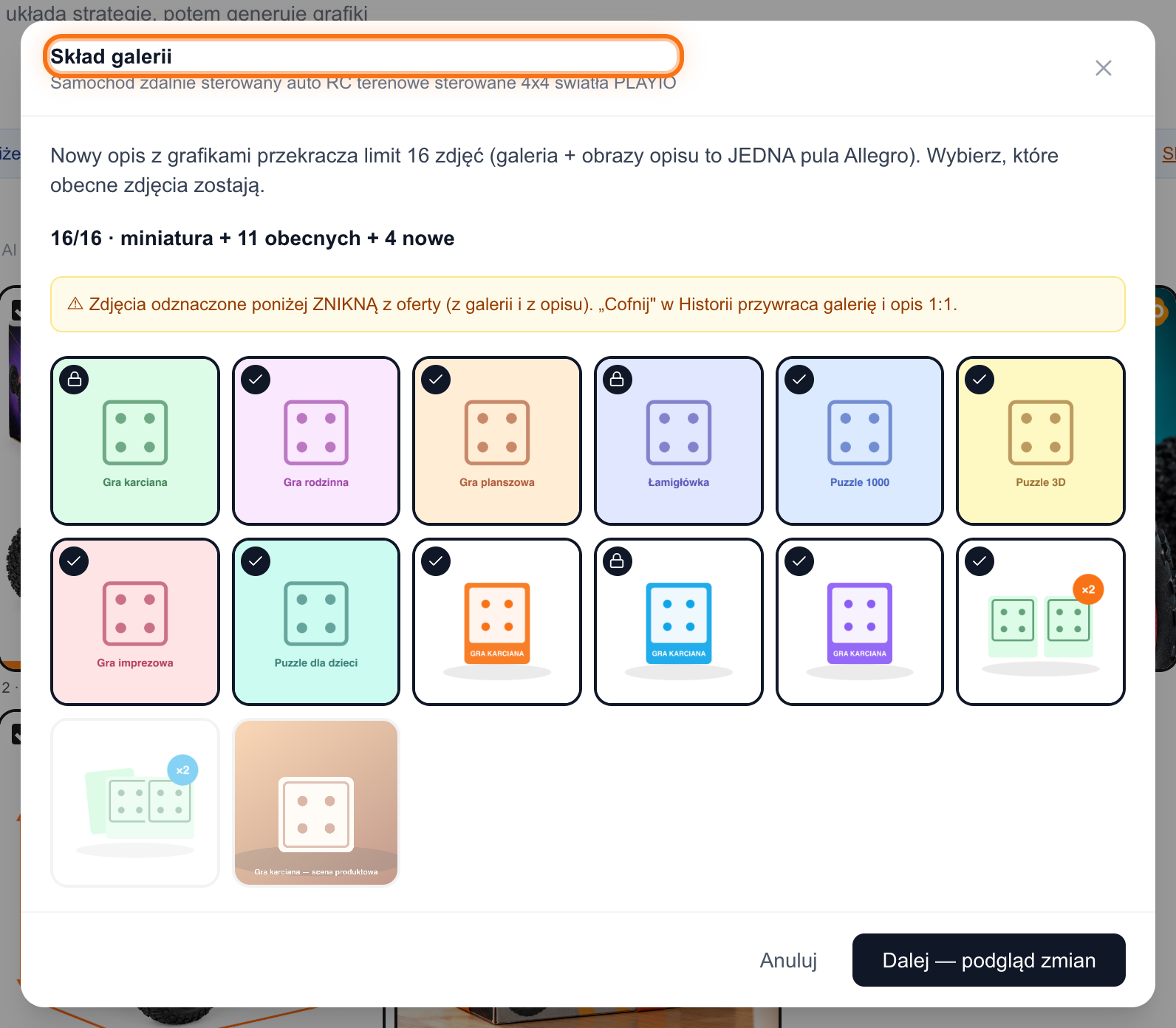1176x1028 pixels.
Task: Click the orange x2 badge thumbnail
Action: [1041, 622]
